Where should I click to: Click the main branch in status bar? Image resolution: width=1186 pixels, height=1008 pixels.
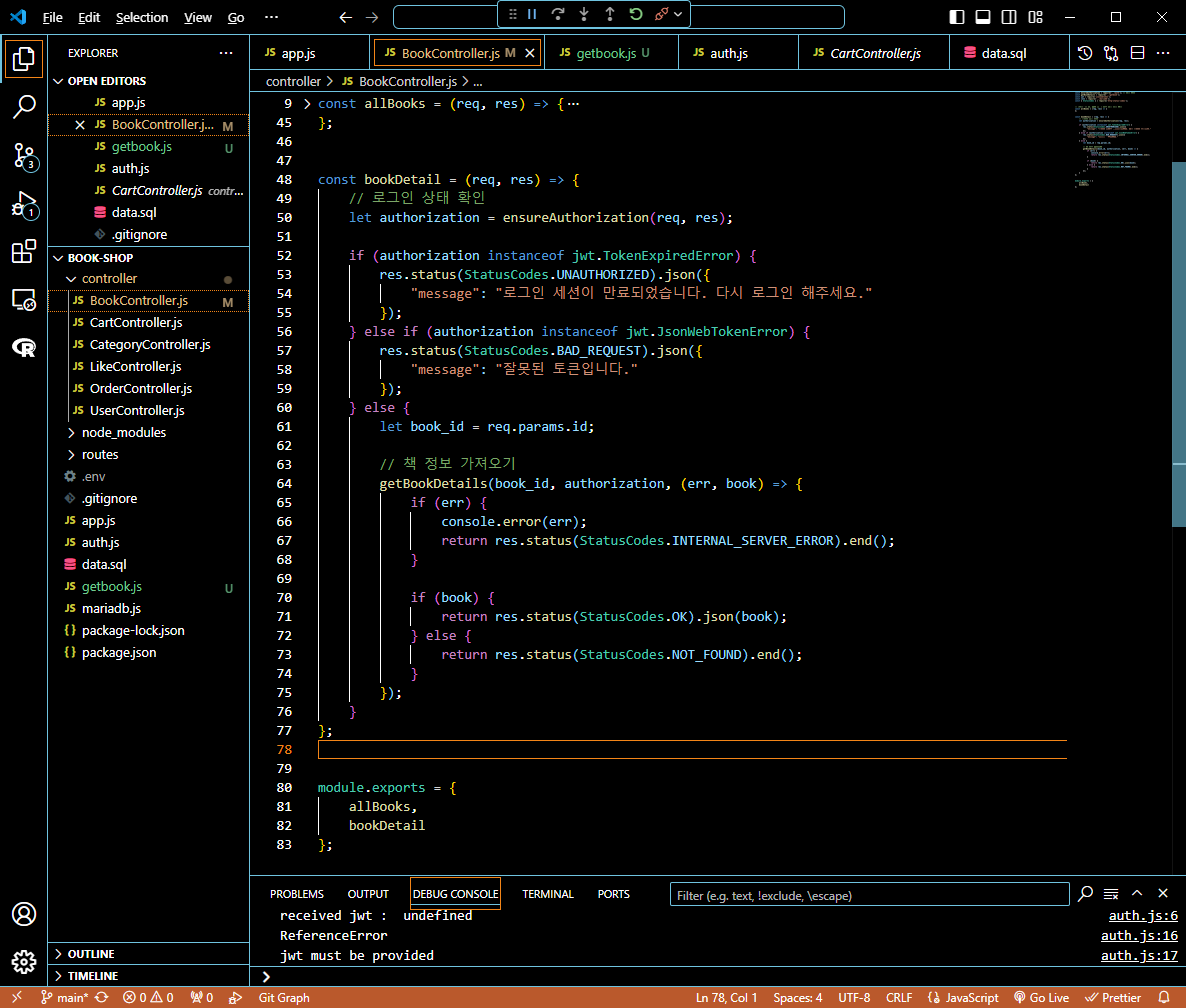[x=64, y=997]
